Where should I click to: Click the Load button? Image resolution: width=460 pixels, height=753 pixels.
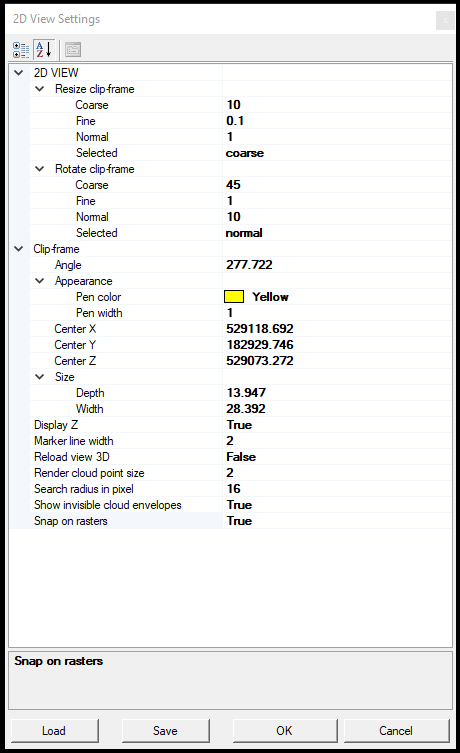(54, 730)
